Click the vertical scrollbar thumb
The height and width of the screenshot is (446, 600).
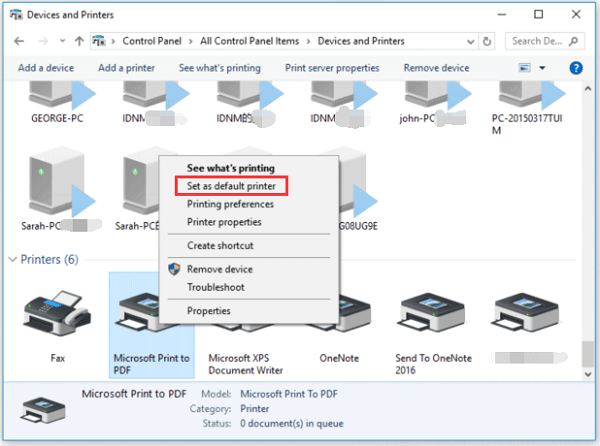tap(588, 354)
